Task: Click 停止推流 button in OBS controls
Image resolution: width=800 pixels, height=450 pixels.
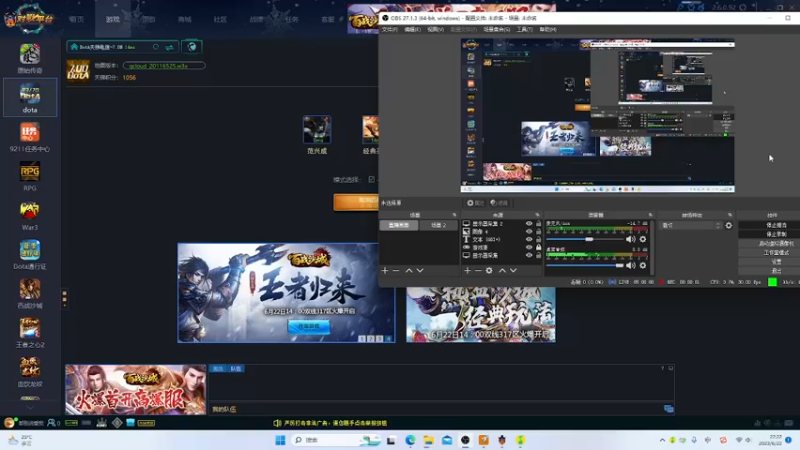Action: tap(776, 225)
